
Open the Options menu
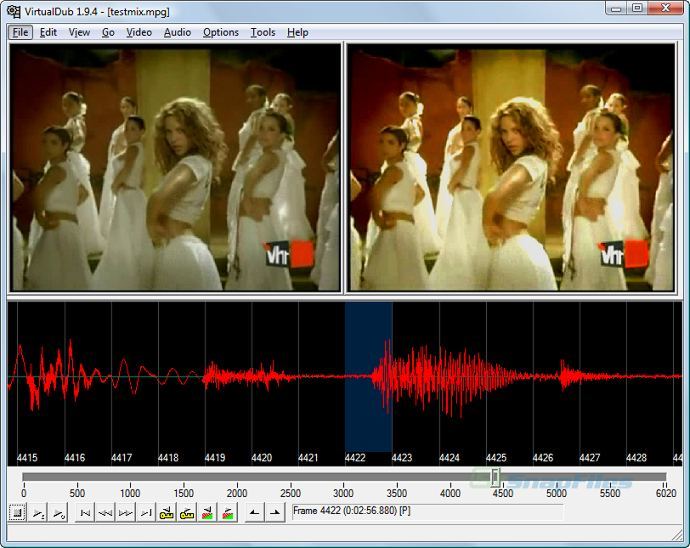pyautogui.click(x=221, y=33)
